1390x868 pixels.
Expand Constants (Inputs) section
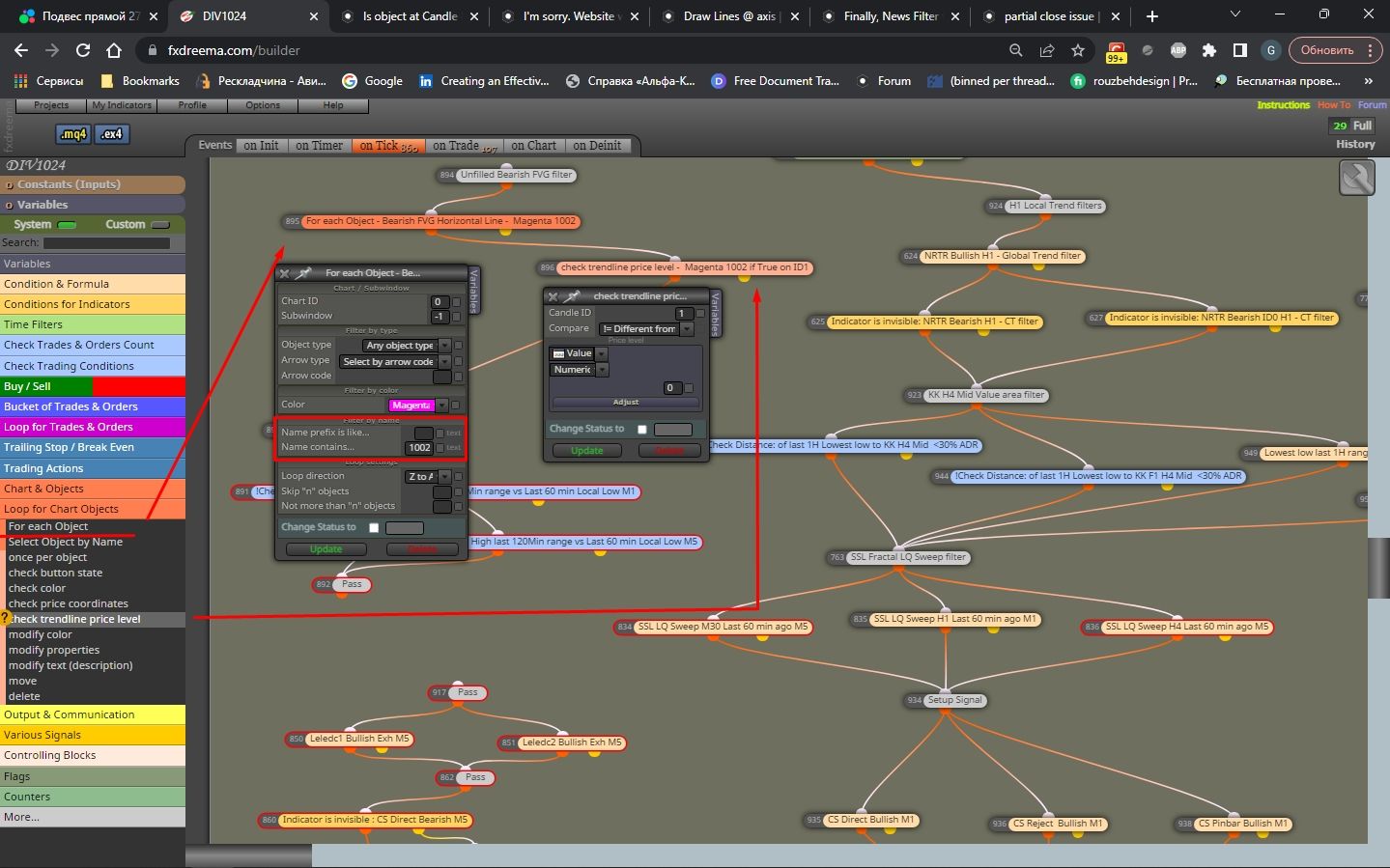click(x=93, y=184)
